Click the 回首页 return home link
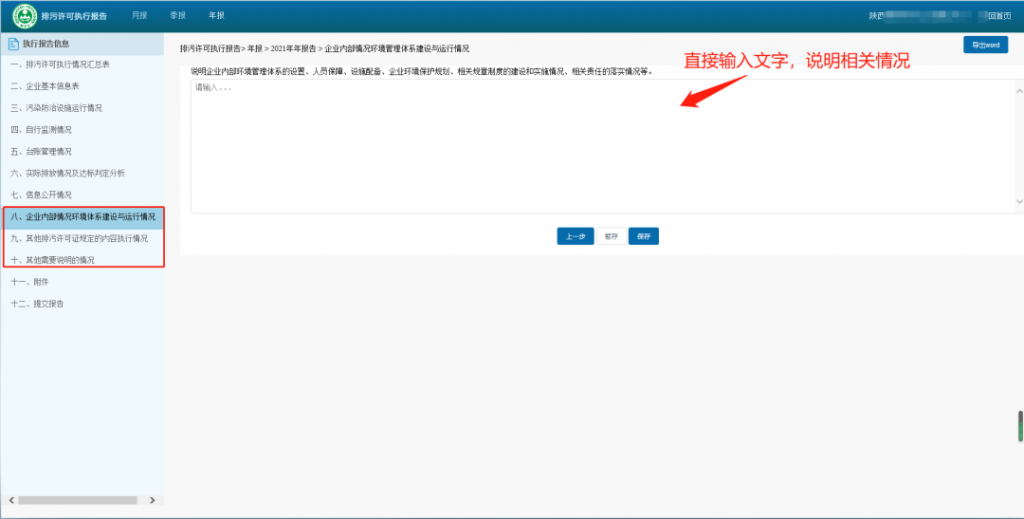Screen dimensions: 1024x519 [x=999, y=16]
